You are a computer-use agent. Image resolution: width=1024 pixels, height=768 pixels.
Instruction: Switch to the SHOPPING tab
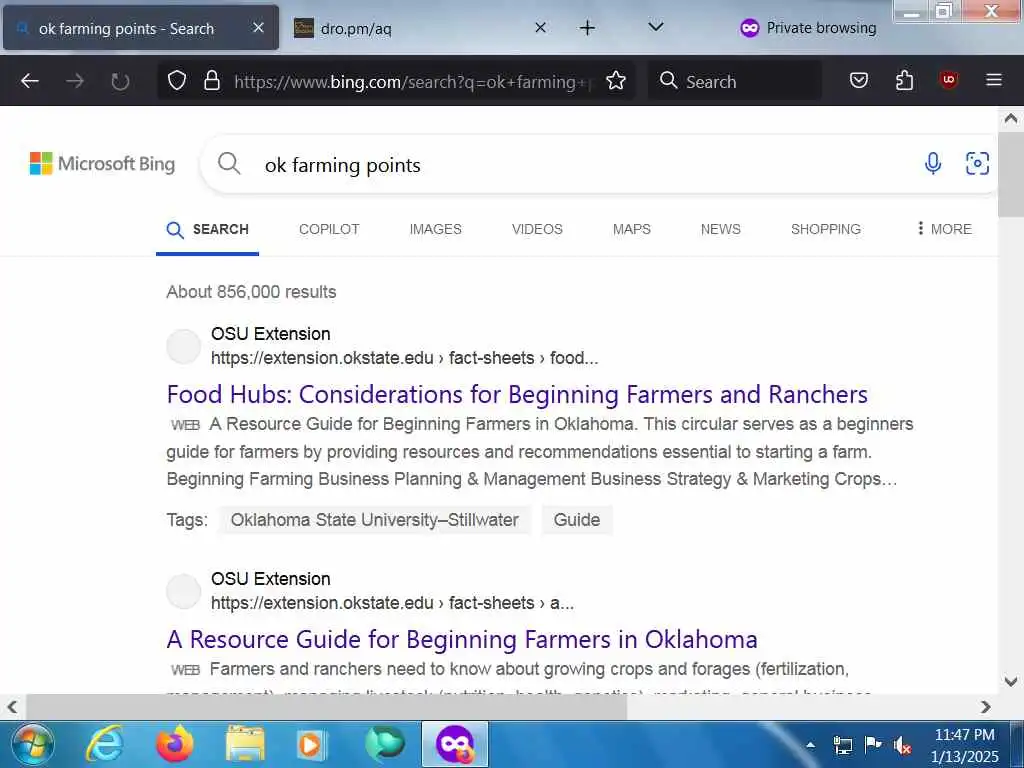click(825, 229)
